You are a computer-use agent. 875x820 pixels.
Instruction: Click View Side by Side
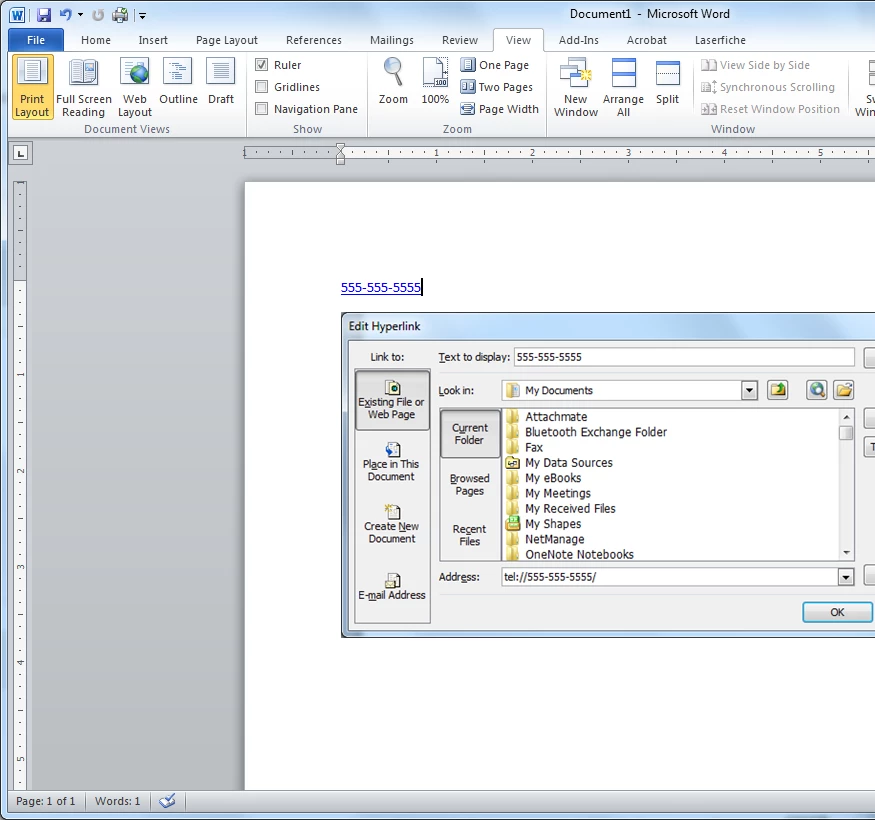(755, 65)
